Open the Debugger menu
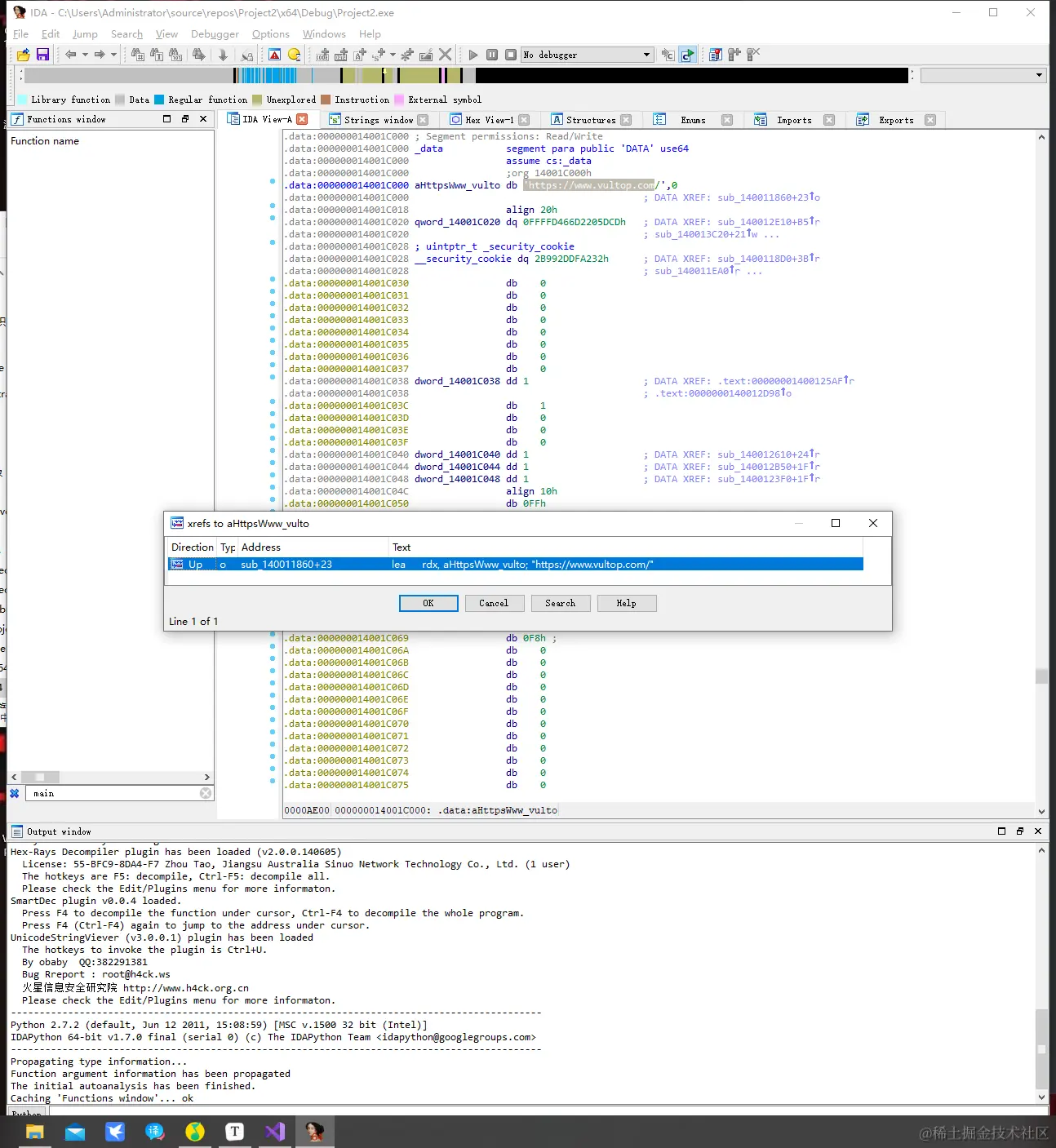Image resolution: width=1056 pixels, height=1148 pixels. [215, 34]
